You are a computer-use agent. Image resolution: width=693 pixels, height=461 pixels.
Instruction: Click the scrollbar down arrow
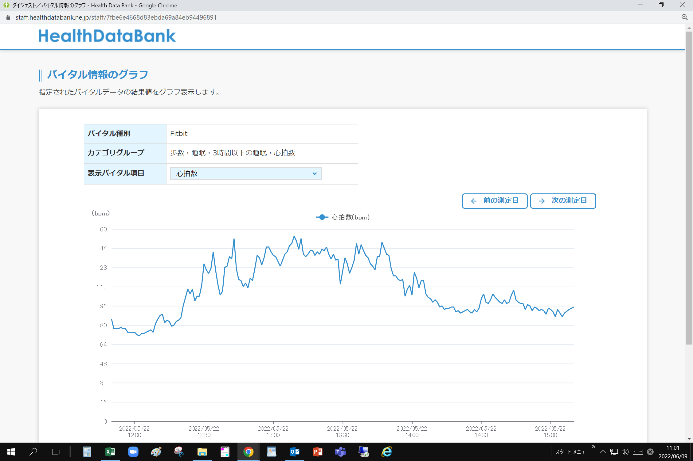point(689,439)
